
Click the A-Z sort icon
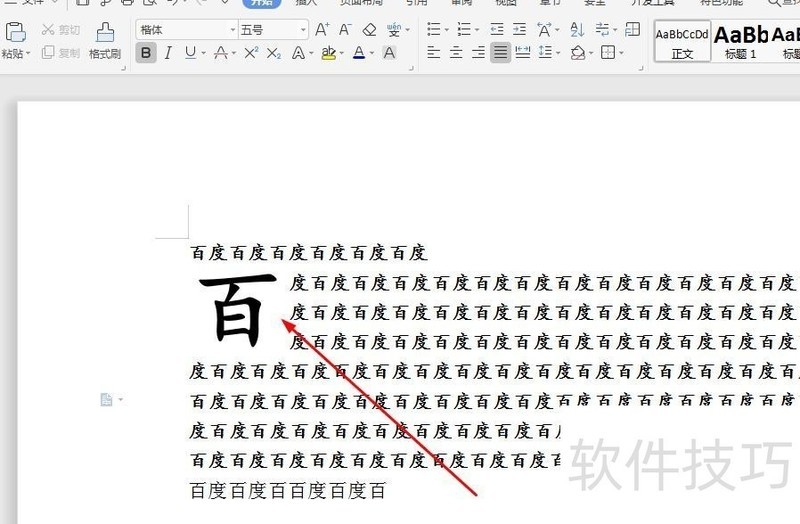point(577,30)
